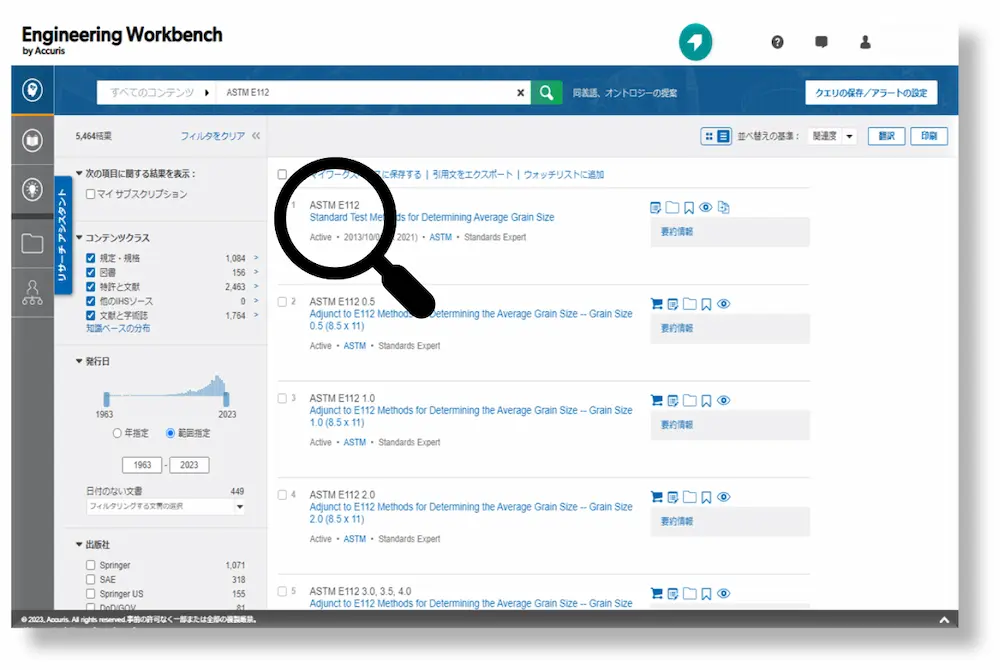Click the 1963 start handle of date slider
This screenshot has height=670, width=1000.
click(x=107, y=400)
